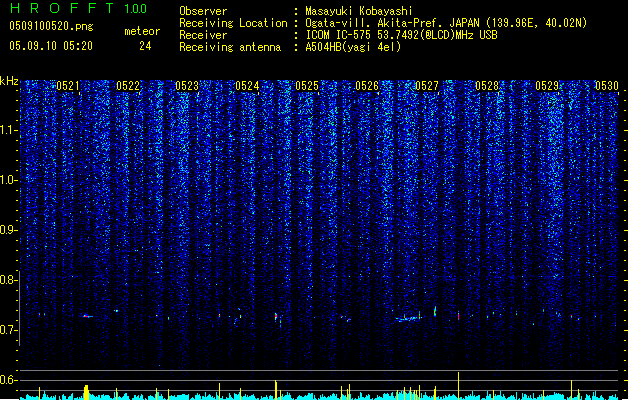This screenshot has width=629, height=400.
Task: Click the 1.1 kHz axis label
Action: click(x=9, y=130)
